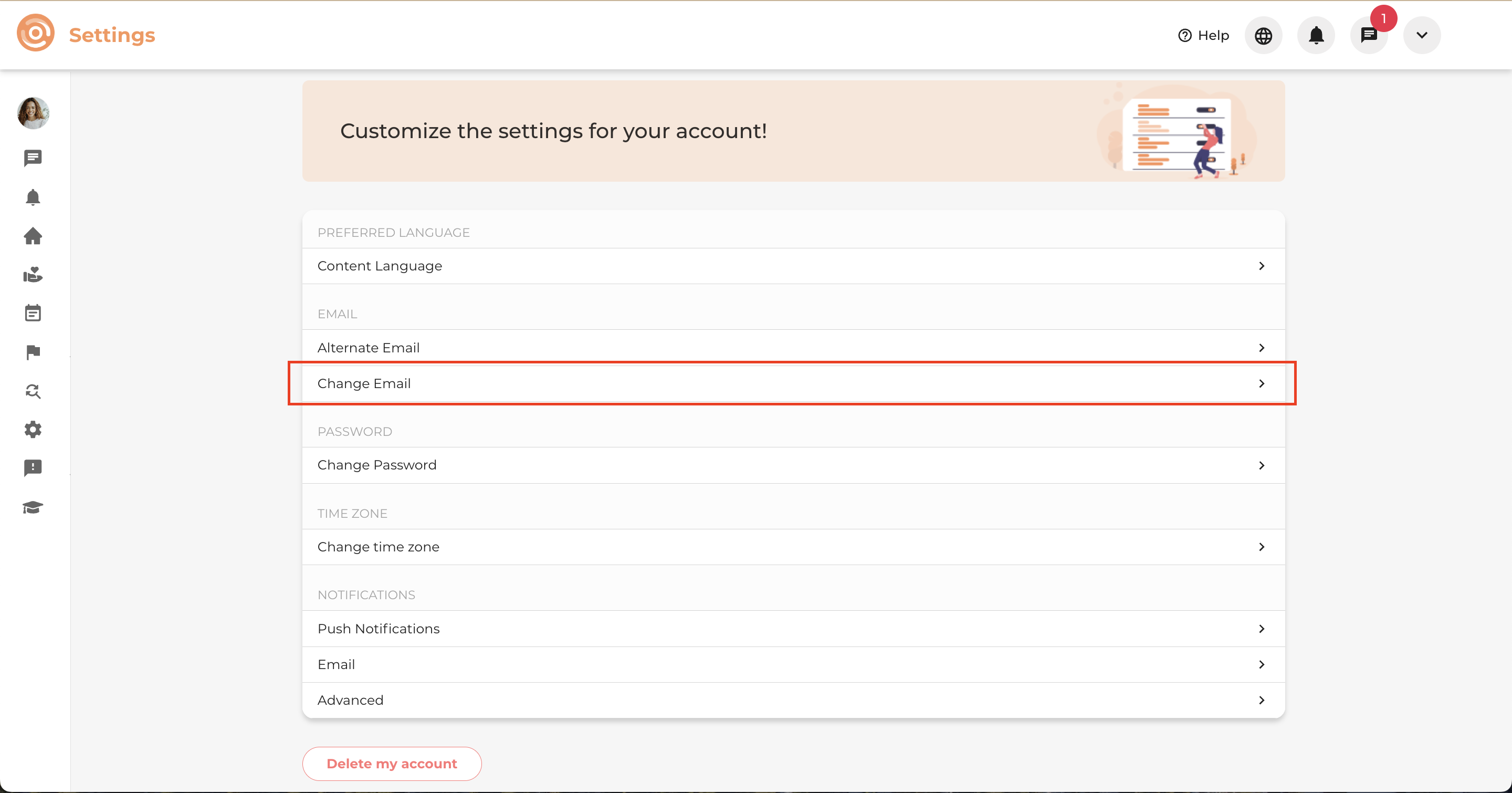The height and width of the screenshot is (793, 1512).
Task: Click chevron on Change Email row
Action: 1262,384
